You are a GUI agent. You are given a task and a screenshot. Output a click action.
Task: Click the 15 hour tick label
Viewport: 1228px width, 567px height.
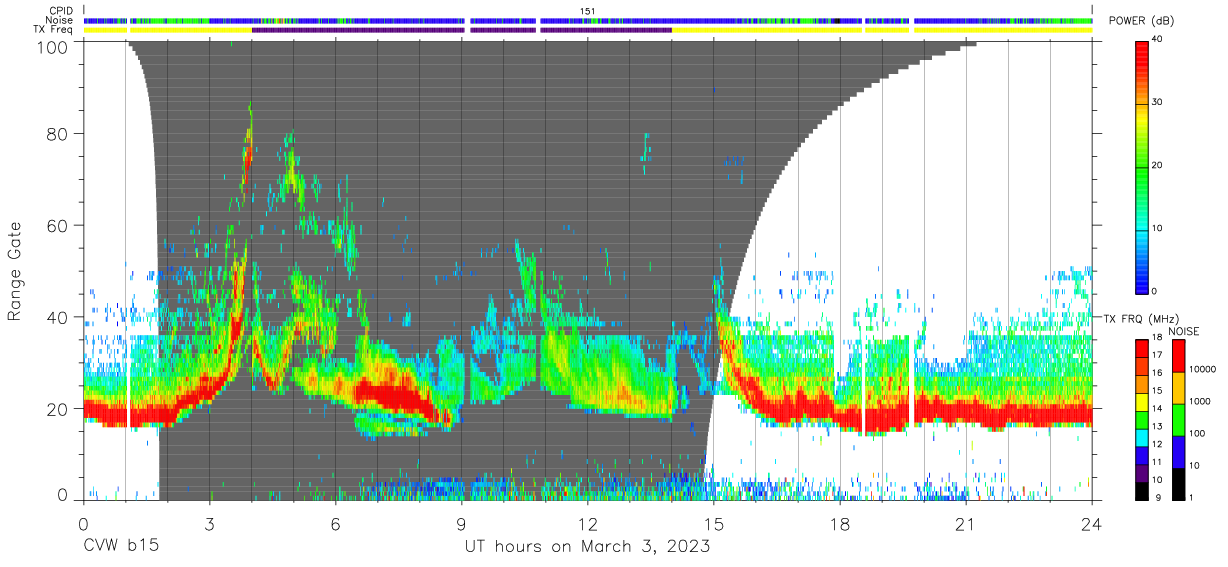(714, 524)
